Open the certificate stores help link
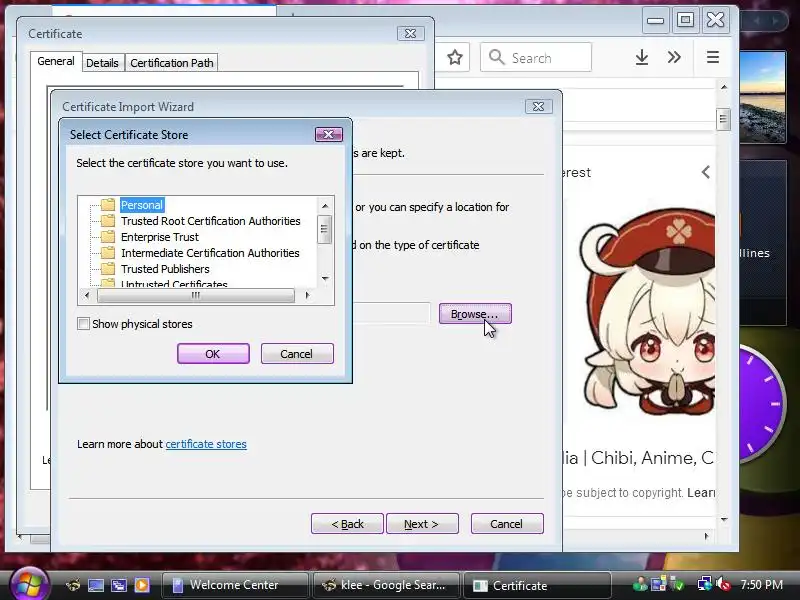 coord(206,444)
